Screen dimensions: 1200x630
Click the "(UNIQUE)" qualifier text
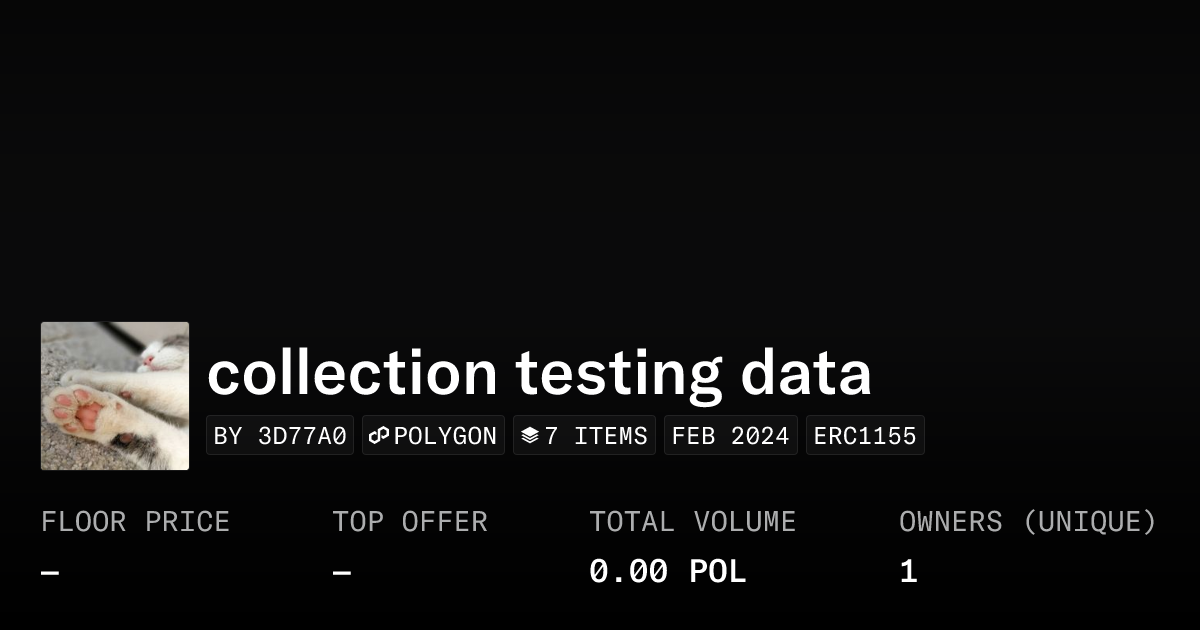click(x=1089, y=522)
